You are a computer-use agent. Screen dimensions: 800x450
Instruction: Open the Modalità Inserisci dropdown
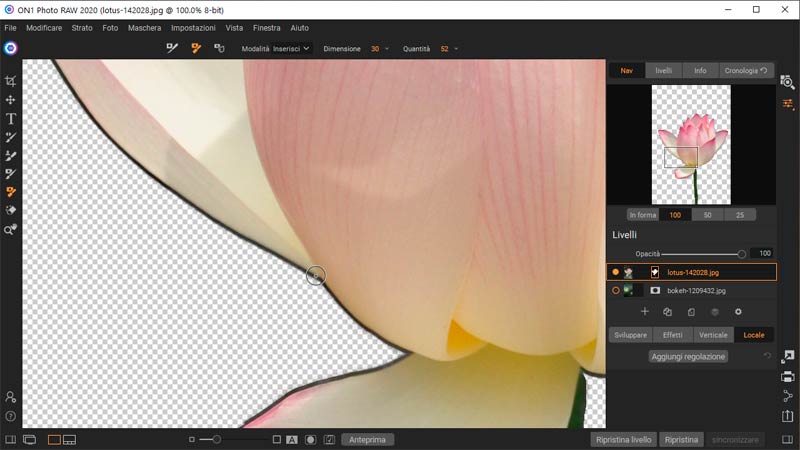click(291, 48)
